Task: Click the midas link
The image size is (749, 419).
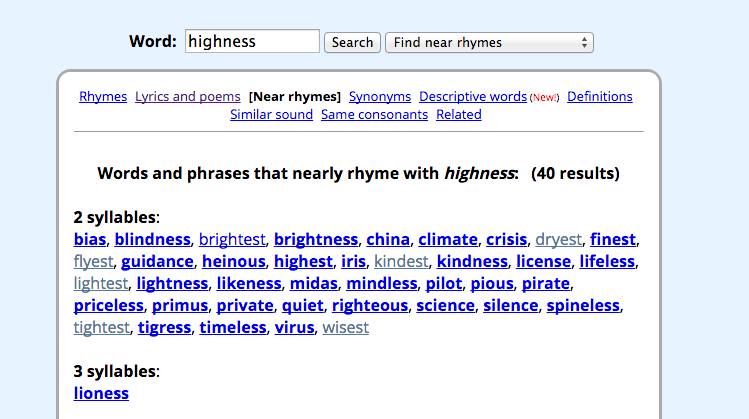Action: pyautogui.click(x=313, y=283)
